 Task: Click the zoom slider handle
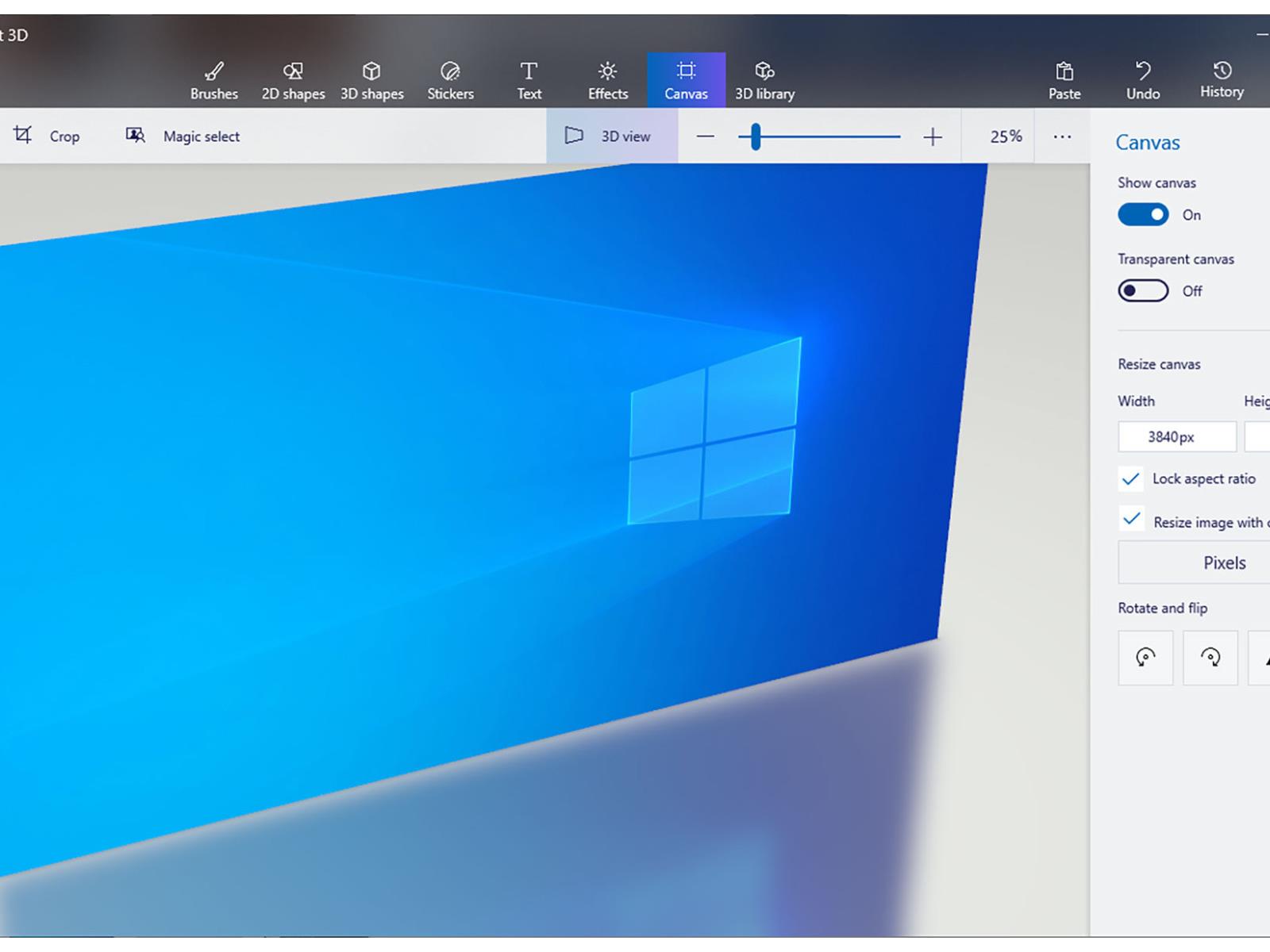coord(756,136)
